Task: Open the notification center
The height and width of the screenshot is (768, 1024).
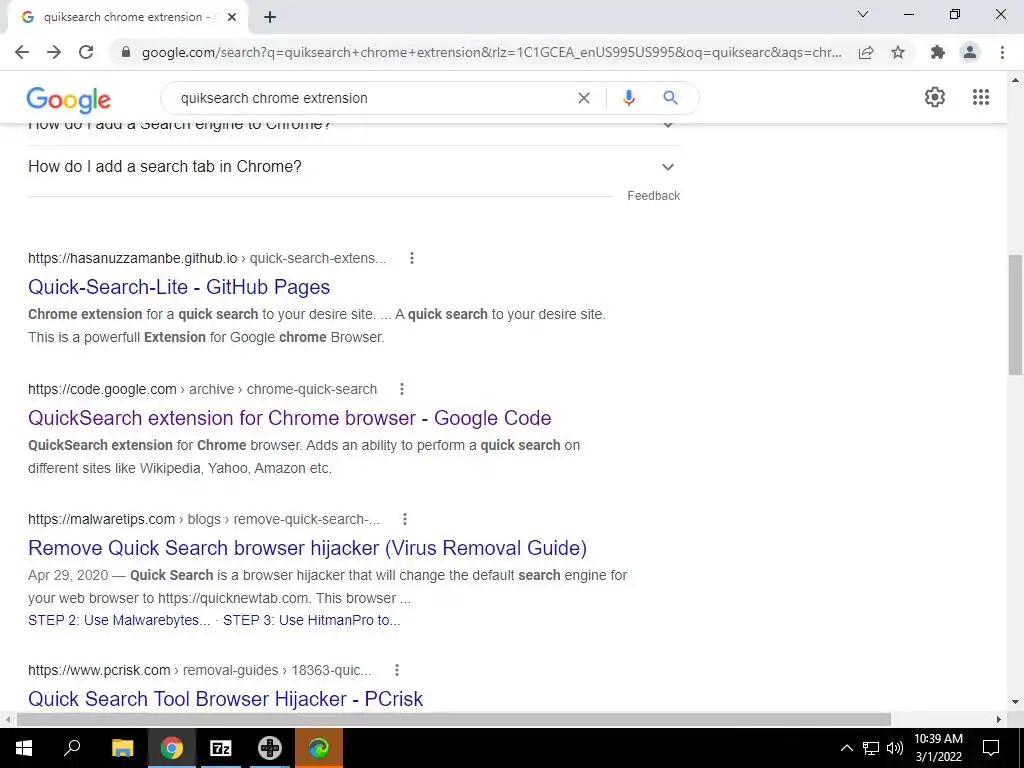Action: click(991, 748)
